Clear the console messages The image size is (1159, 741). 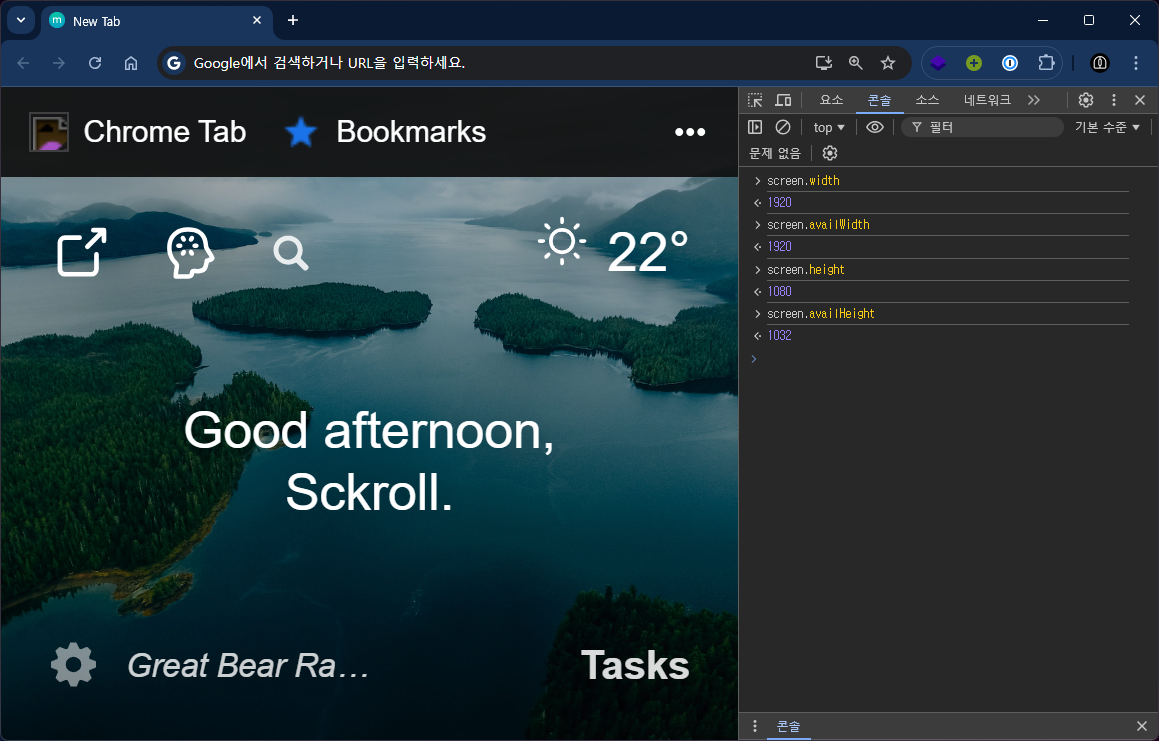pyautogui.click(x=783, y=127)
